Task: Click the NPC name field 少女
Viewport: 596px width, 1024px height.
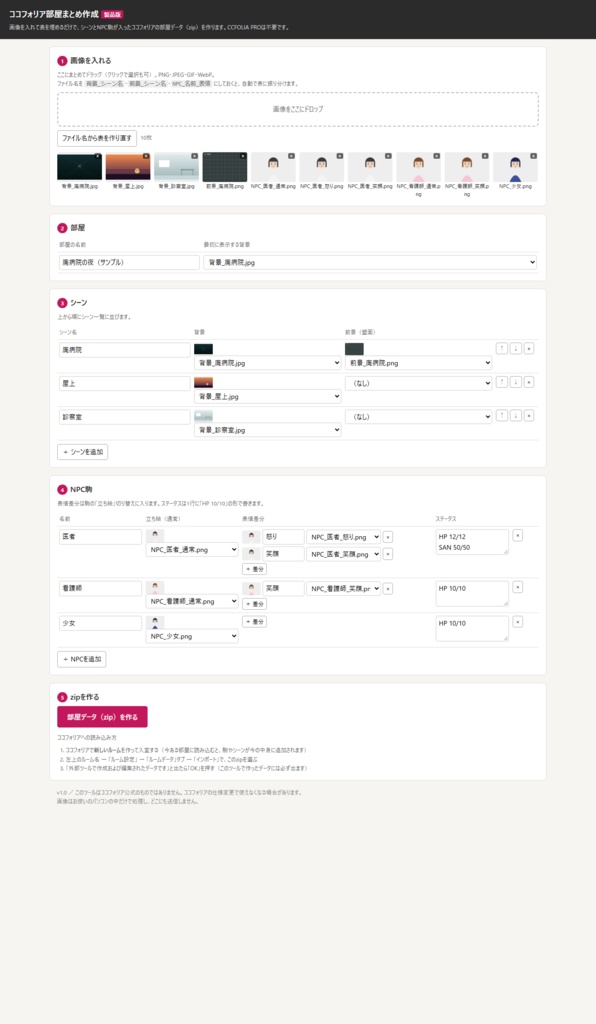Action: point(101,623)
